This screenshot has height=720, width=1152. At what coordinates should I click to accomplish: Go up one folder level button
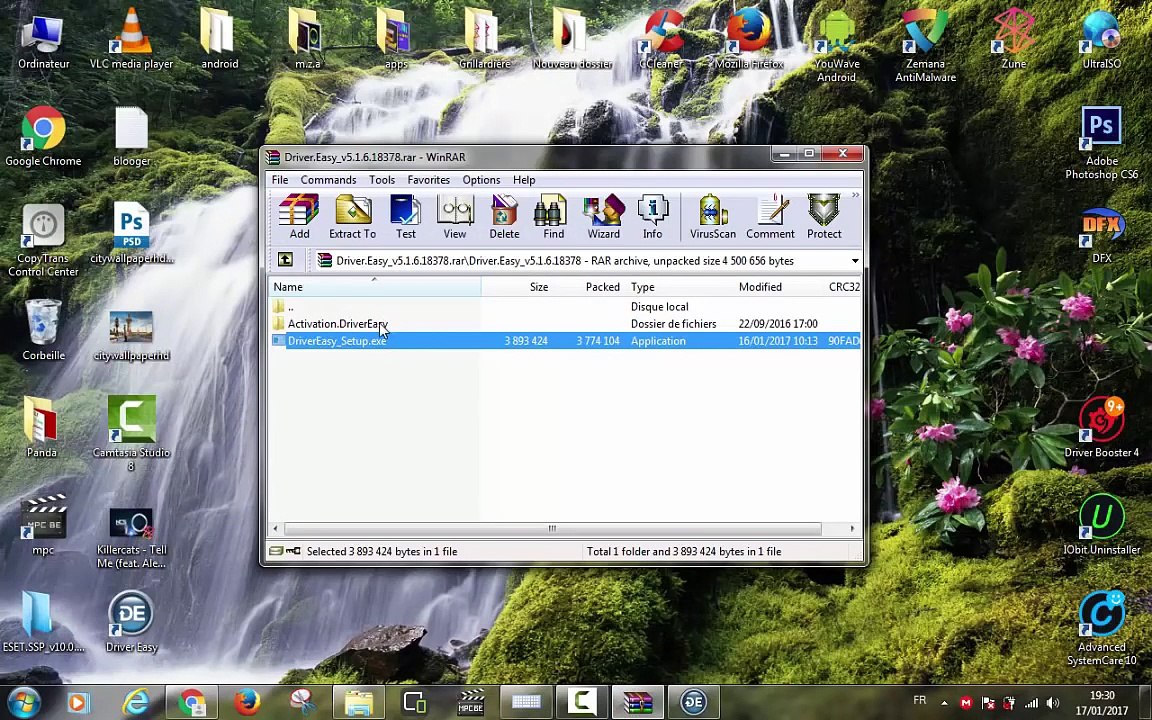tap(285, 260)
